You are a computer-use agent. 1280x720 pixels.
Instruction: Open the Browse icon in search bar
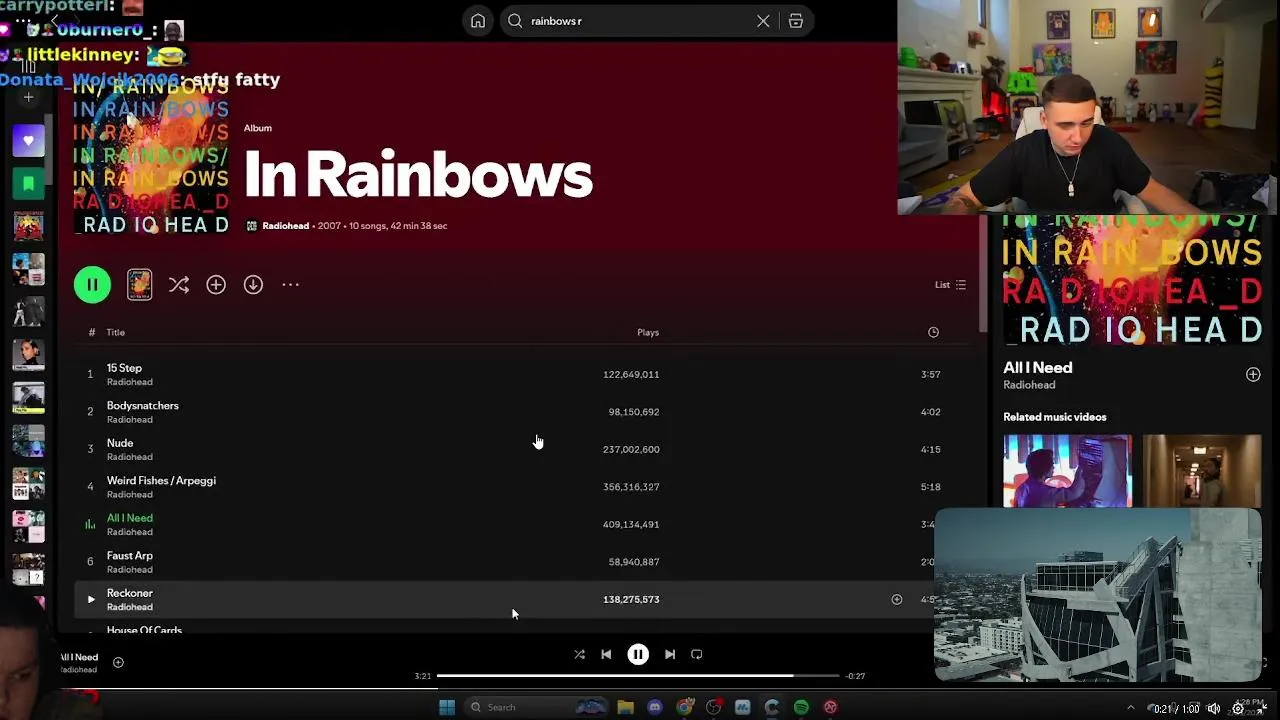pos(796,21)
